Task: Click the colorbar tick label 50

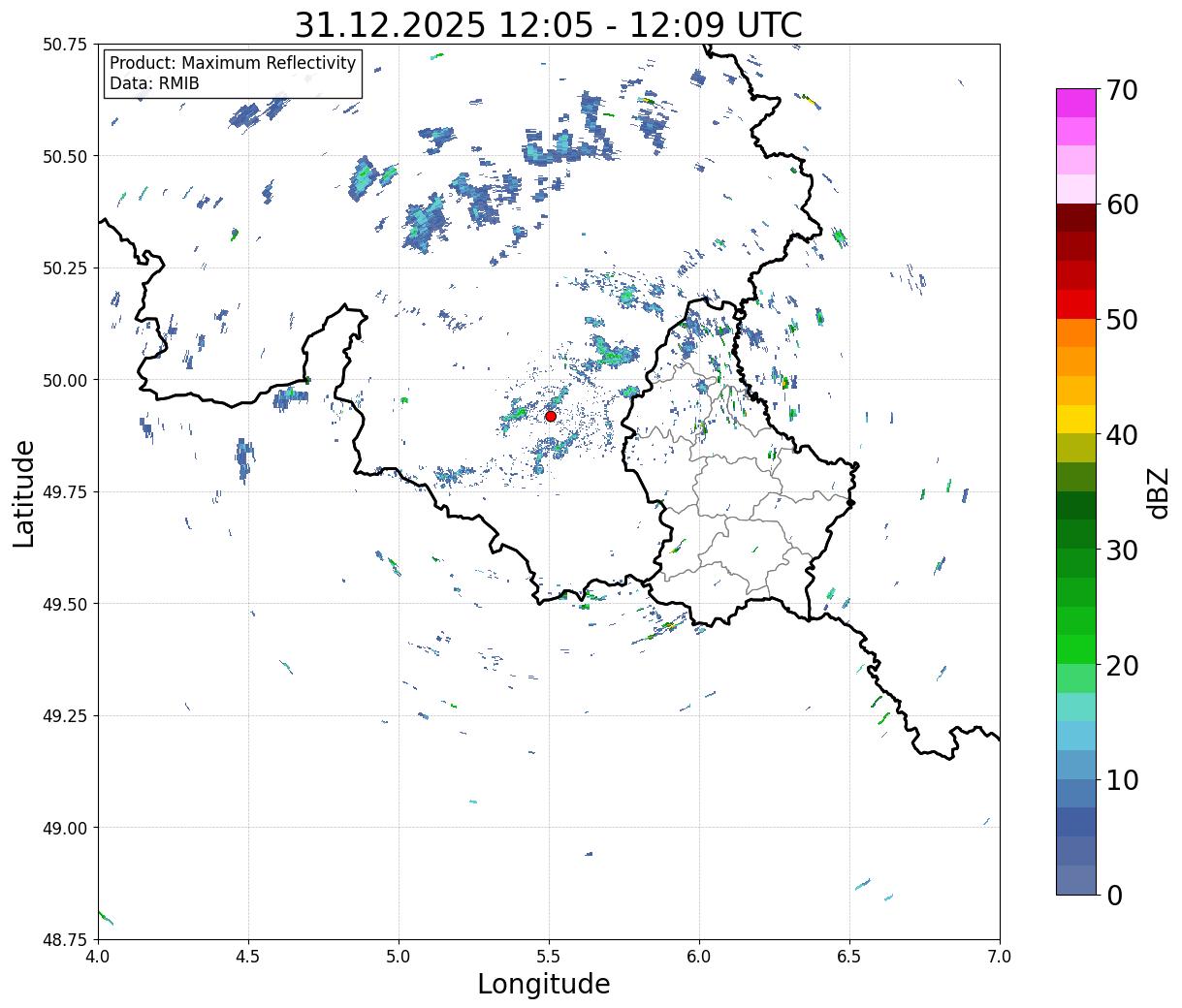Action: tap(1122, 320)
